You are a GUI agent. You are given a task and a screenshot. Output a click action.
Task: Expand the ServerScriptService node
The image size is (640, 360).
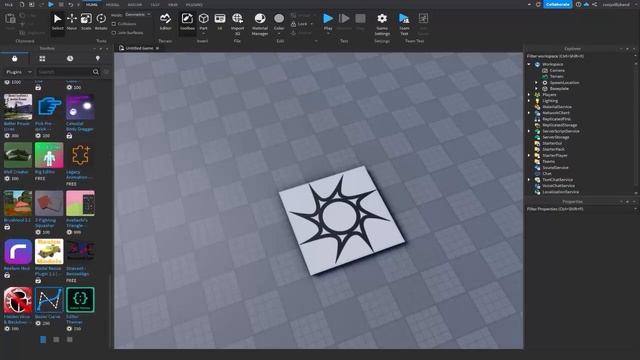pos(529,131)
